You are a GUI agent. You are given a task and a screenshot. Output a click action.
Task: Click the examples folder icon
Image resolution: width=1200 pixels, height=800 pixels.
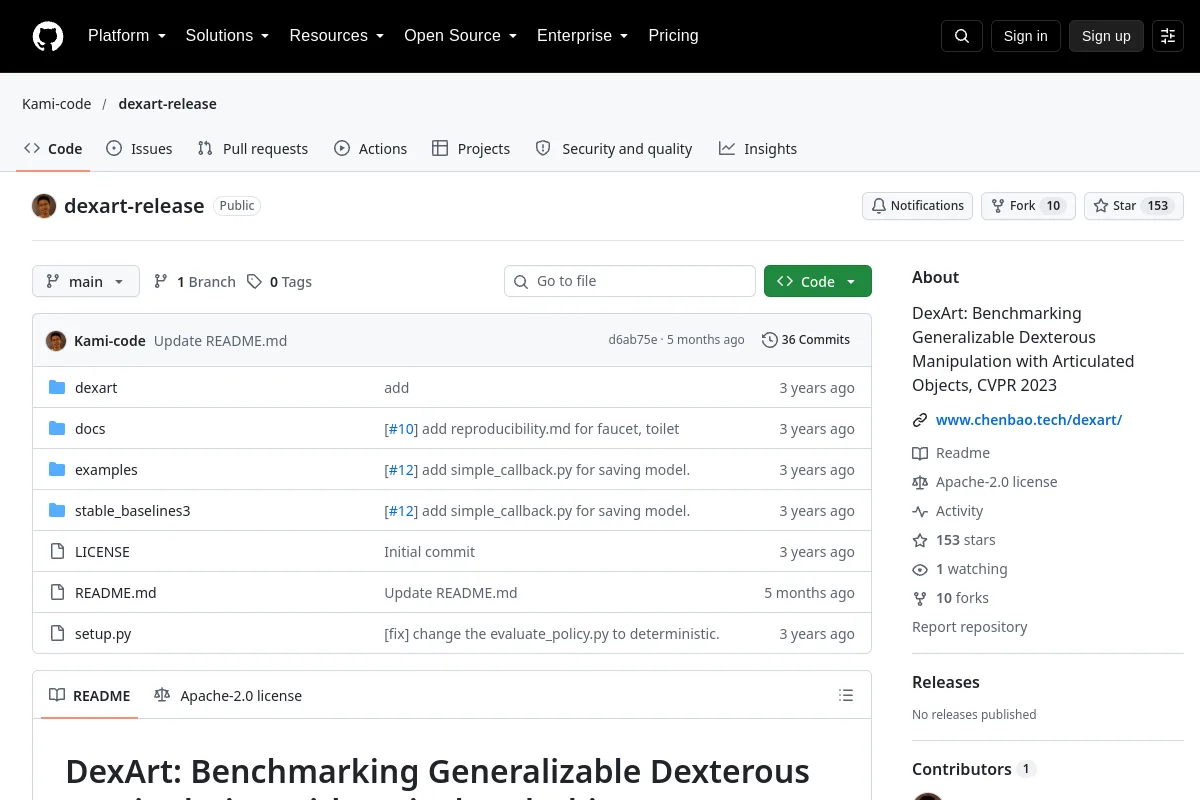point(57,470)
